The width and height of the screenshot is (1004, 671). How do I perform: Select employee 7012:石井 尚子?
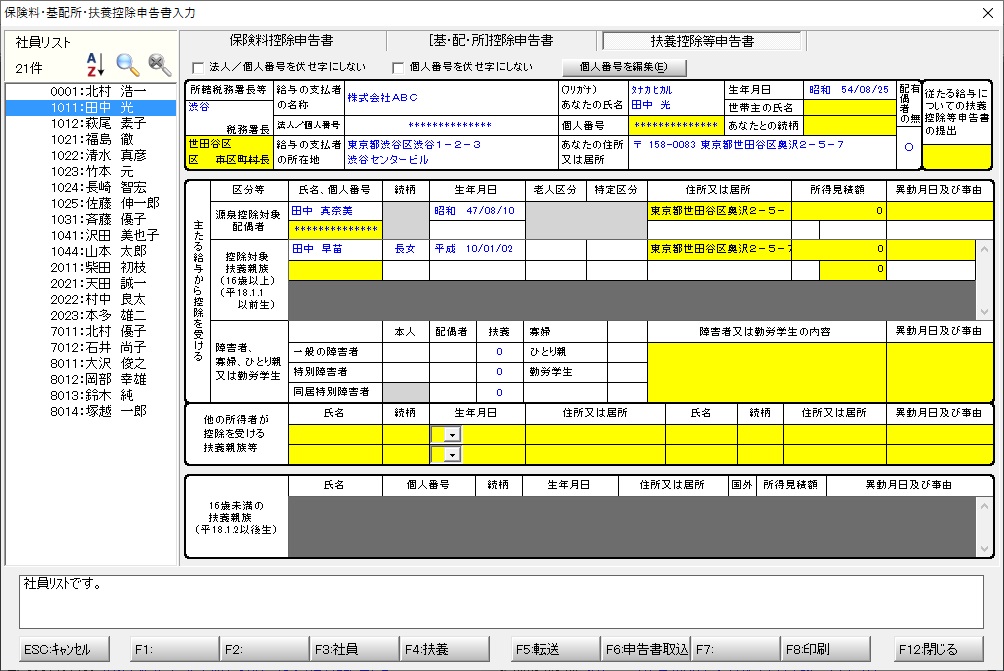pos(91,348)
